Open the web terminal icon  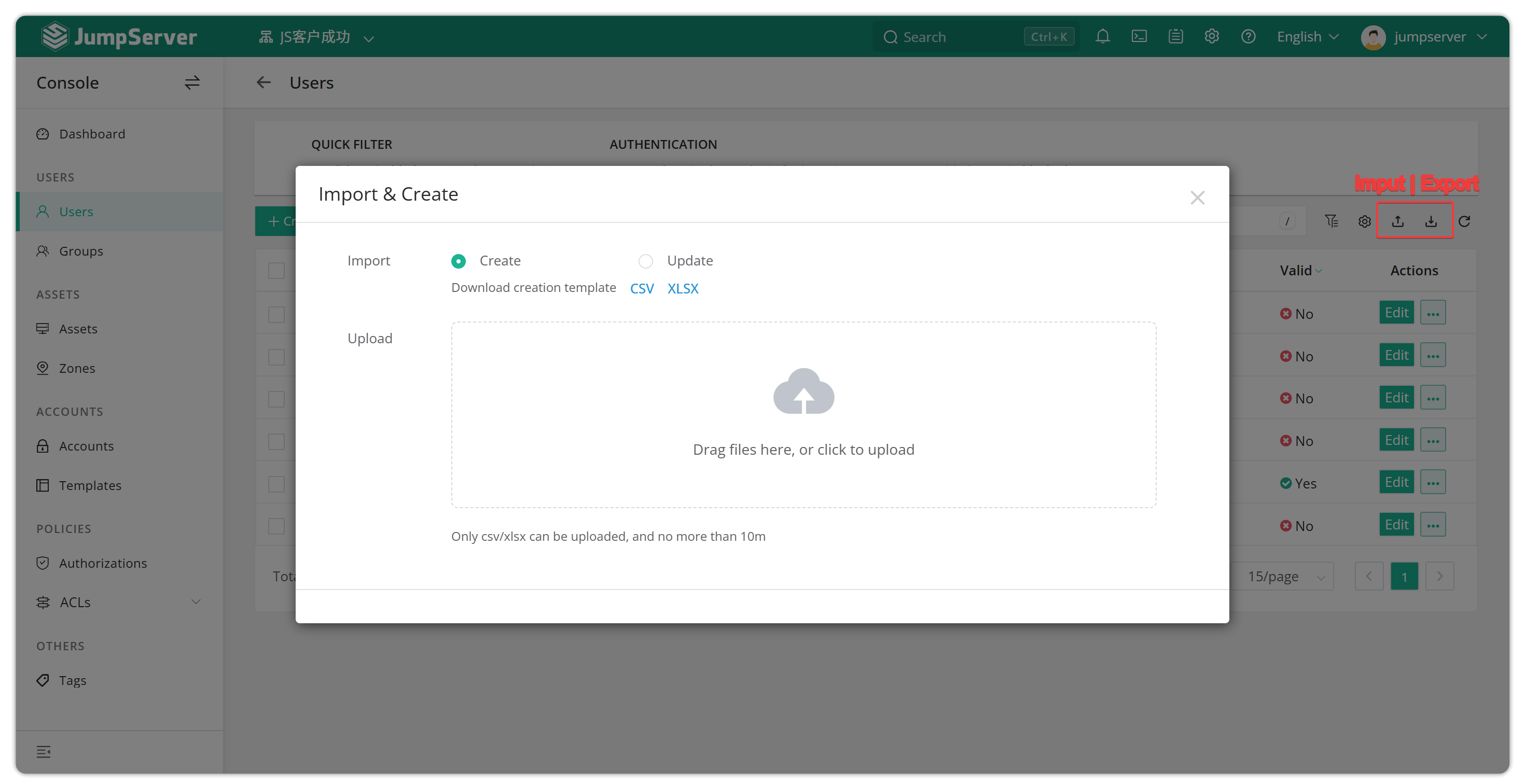pos(1139,37)
